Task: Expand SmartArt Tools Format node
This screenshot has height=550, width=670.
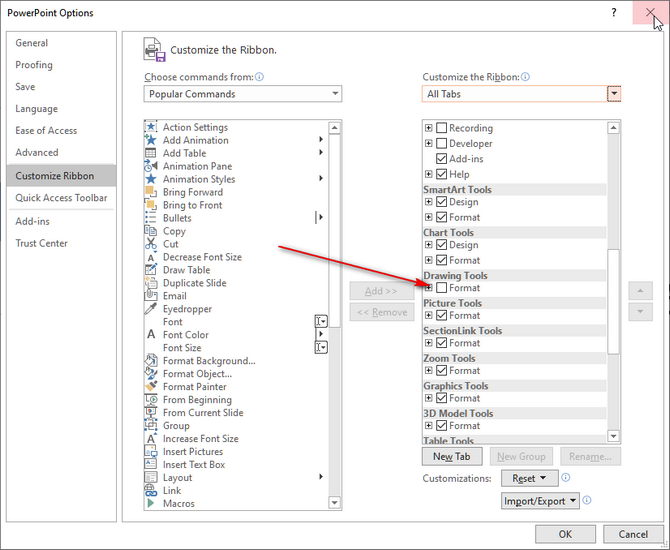Action: pyautogui.click(x=429, y=217)
